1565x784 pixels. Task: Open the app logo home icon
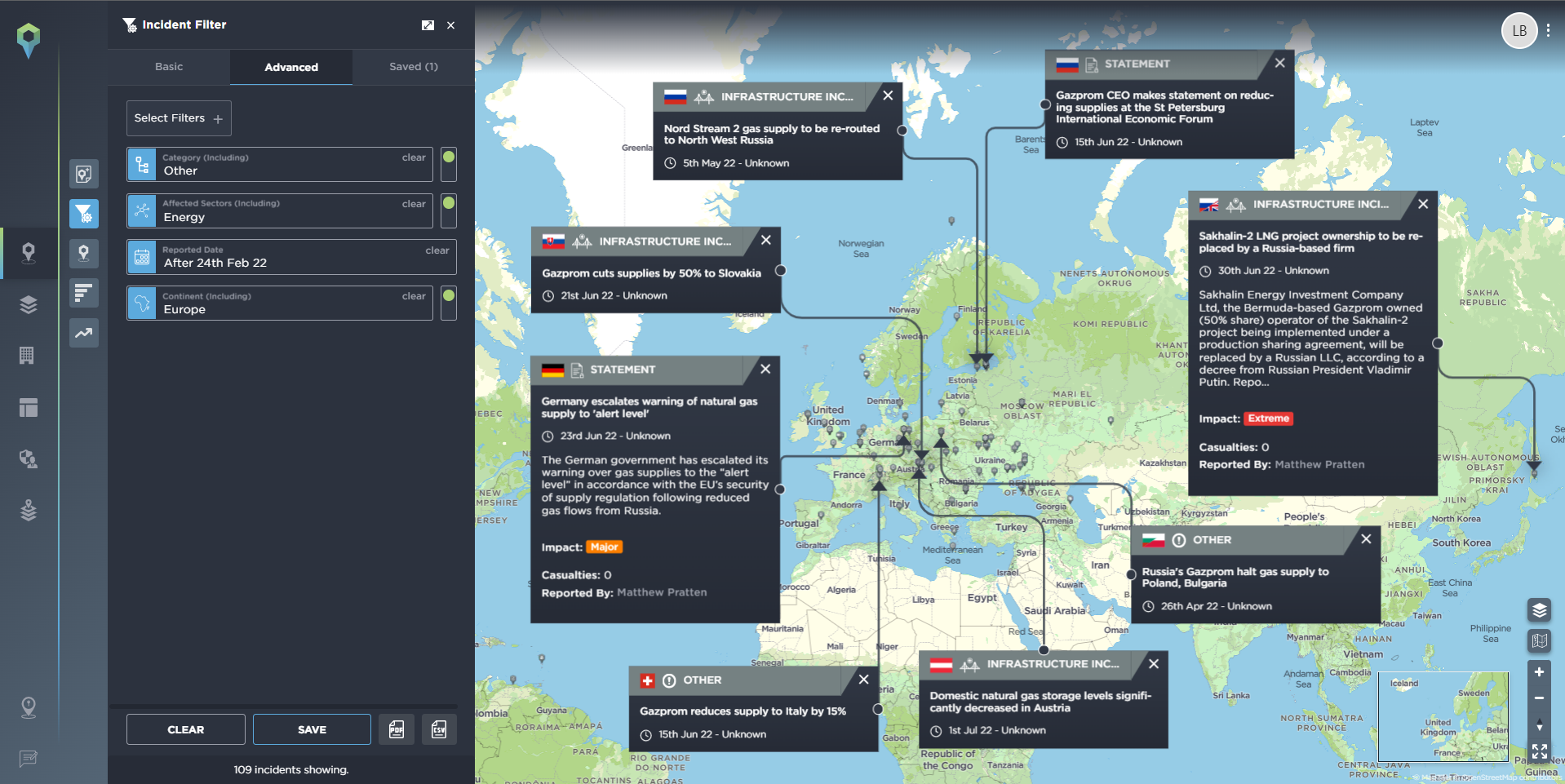click(x=29, y=39)
